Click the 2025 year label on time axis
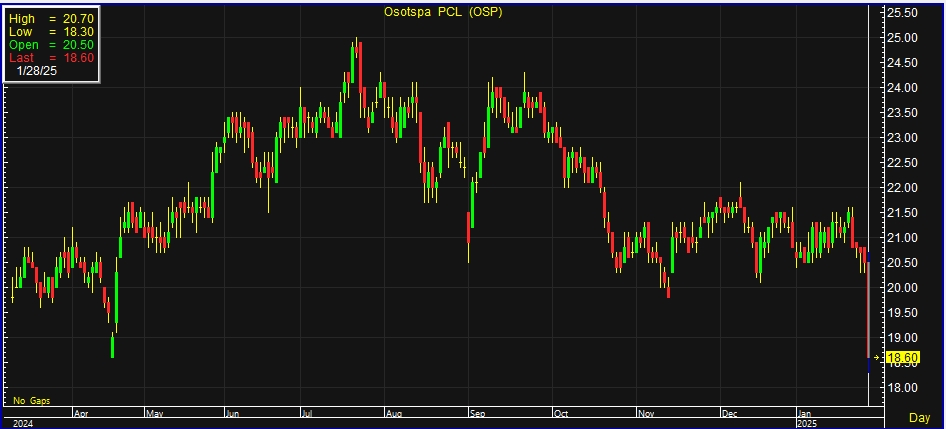This screenshot has height=429, width=946. tap(808, 423)
